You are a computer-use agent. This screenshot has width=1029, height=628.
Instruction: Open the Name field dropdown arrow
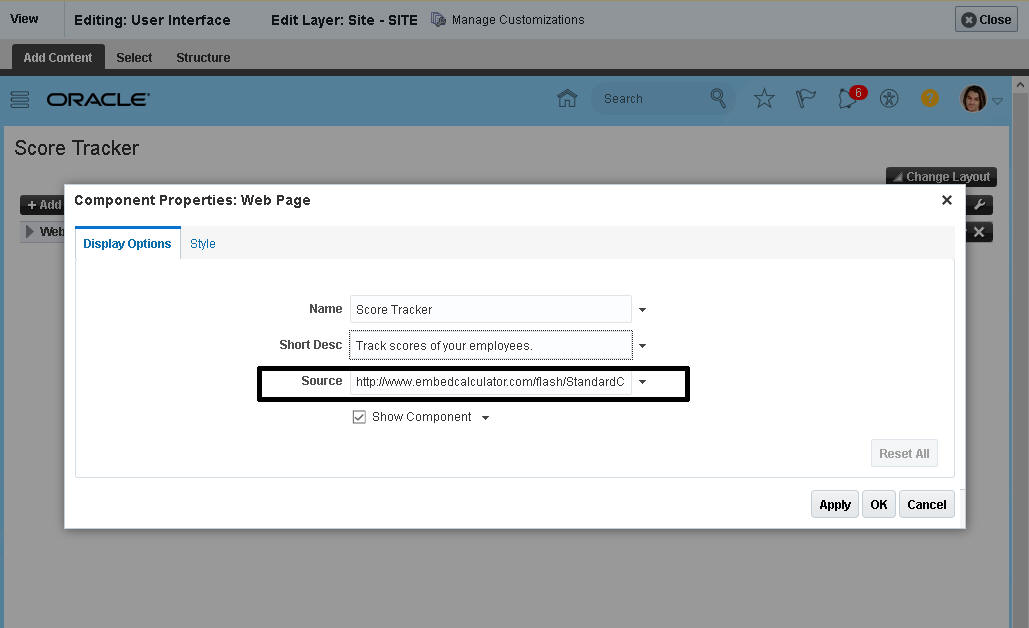click(x=642, y=309)
